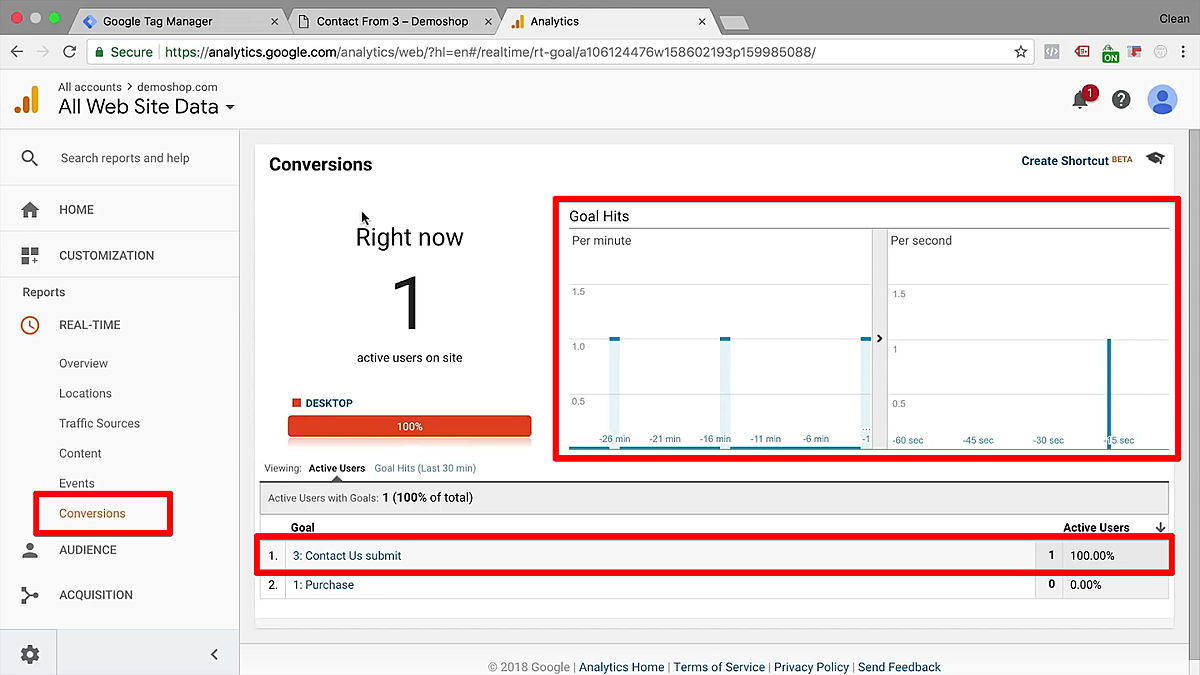Image resolution: width=1200 pixels, height=675 pixels.
Task: Open the Real-Time Content report
Action: (80, 454)
